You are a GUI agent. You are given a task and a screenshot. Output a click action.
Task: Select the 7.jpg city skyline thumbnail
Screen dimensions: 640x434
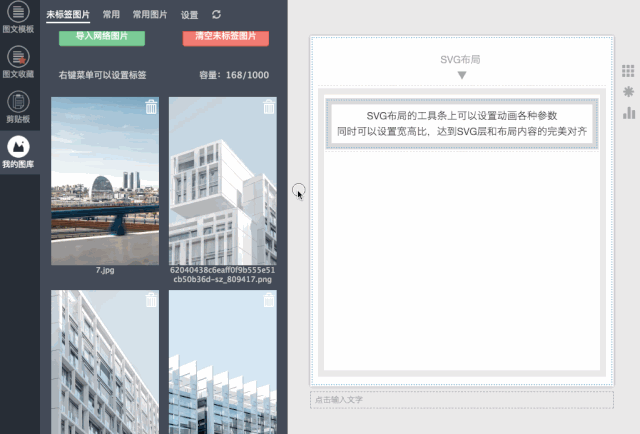(105, 181)
